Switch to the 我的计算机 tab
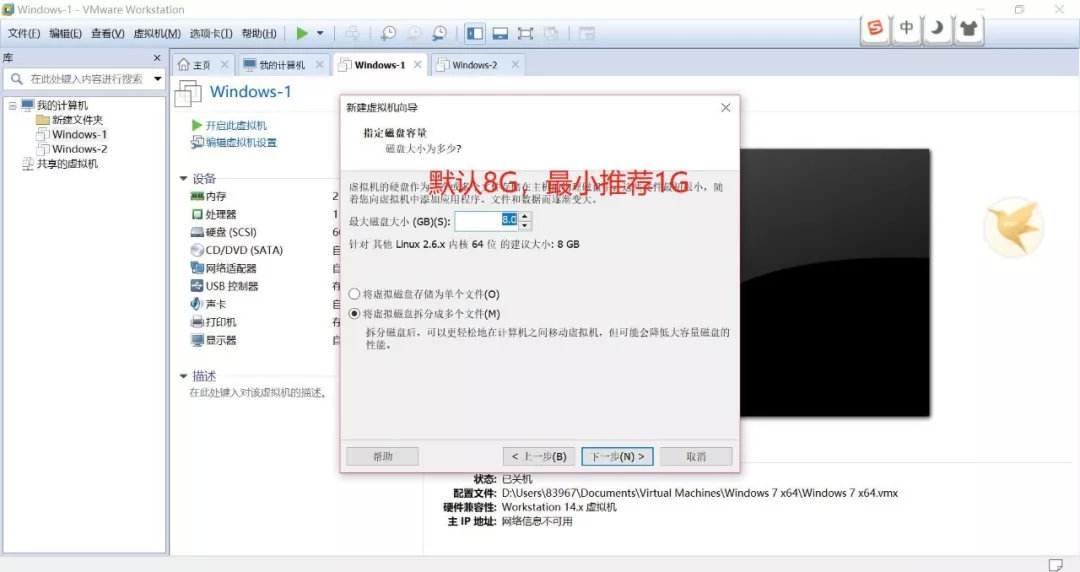 (282, 65)
